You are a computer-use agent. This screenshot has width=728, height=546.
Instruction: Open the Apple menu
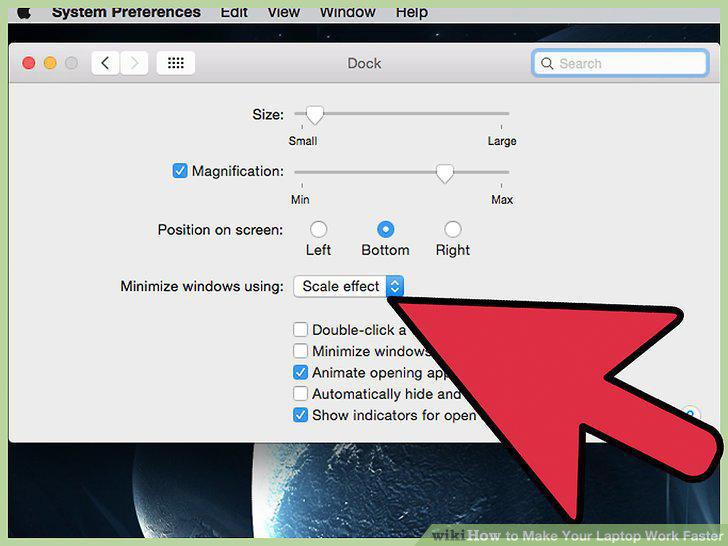24,13
